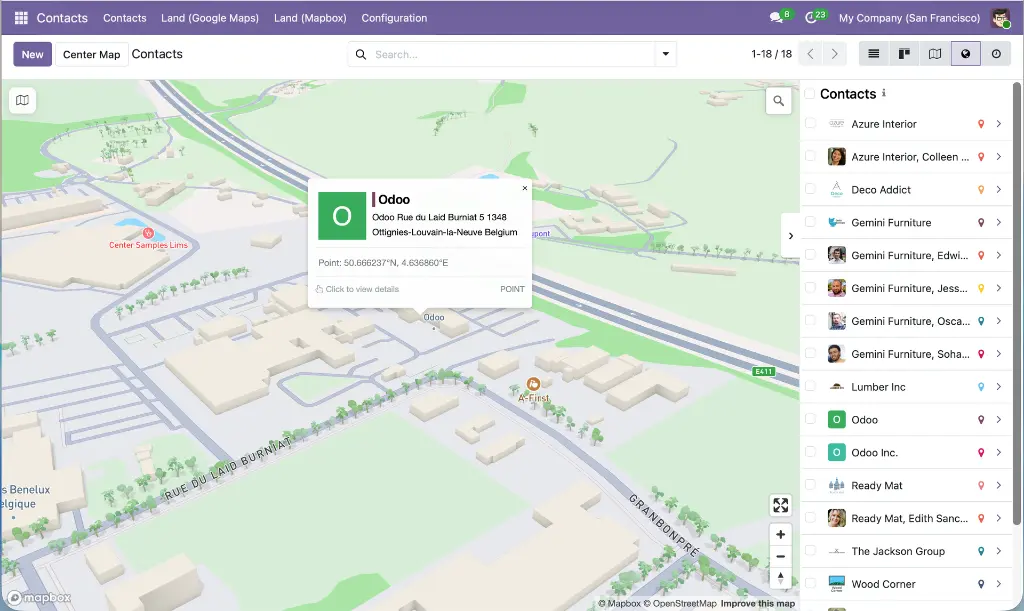The width and height of the screenshot is (1024, 611).
Task: Close the Odoo map popup
Action: 524,188
